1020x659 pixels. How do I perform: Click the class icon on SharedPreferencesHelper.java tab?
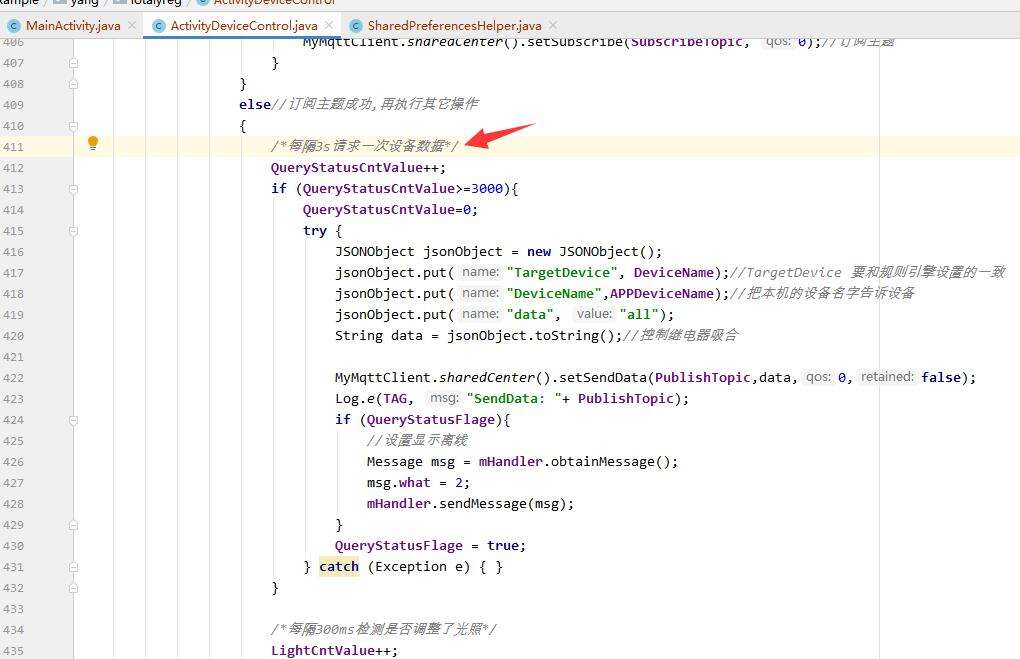(x=355, y=25)
